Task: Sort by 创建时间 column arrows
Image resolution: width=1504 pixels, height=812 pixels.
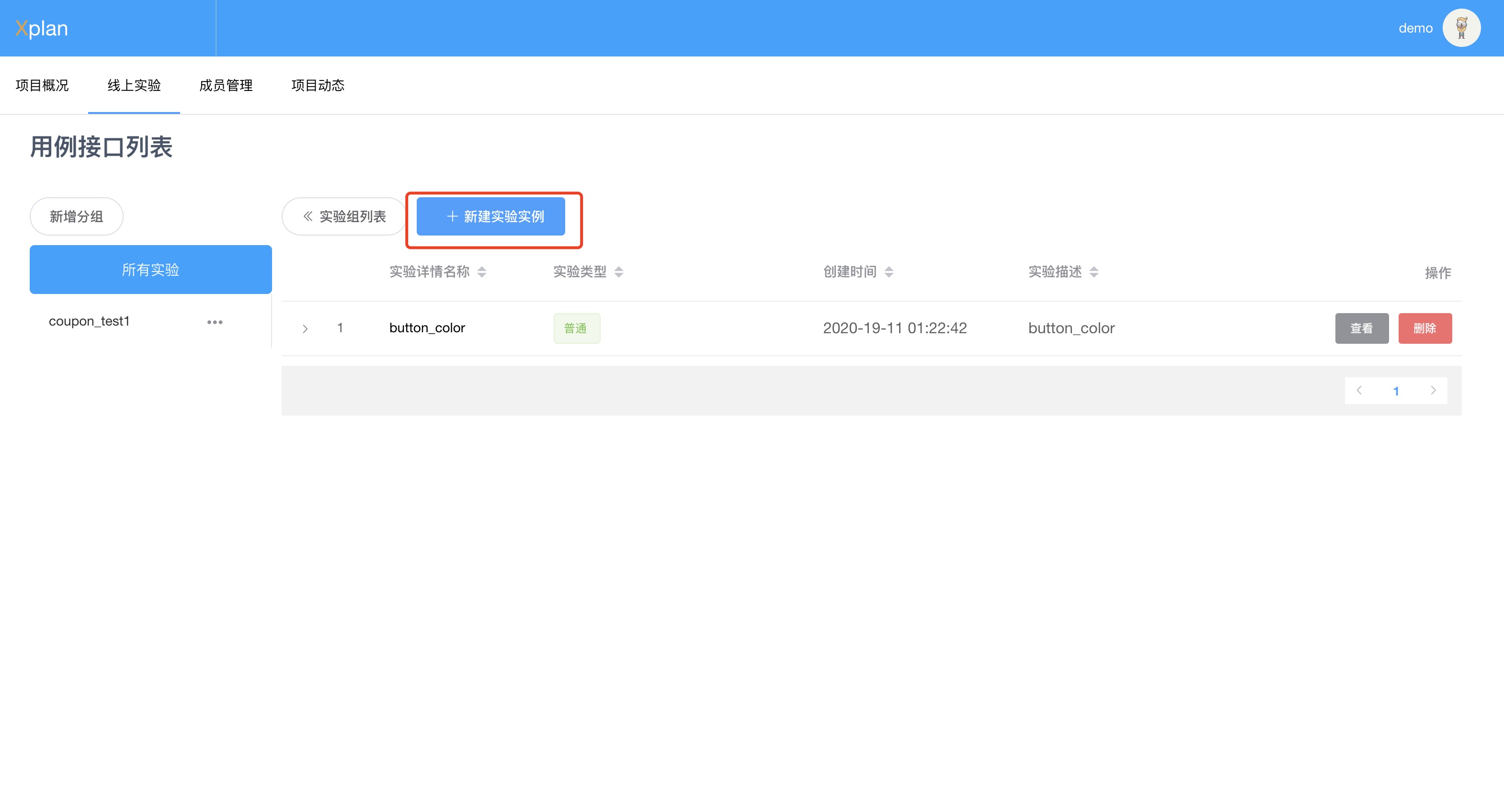Action: [x=889, y=272]
